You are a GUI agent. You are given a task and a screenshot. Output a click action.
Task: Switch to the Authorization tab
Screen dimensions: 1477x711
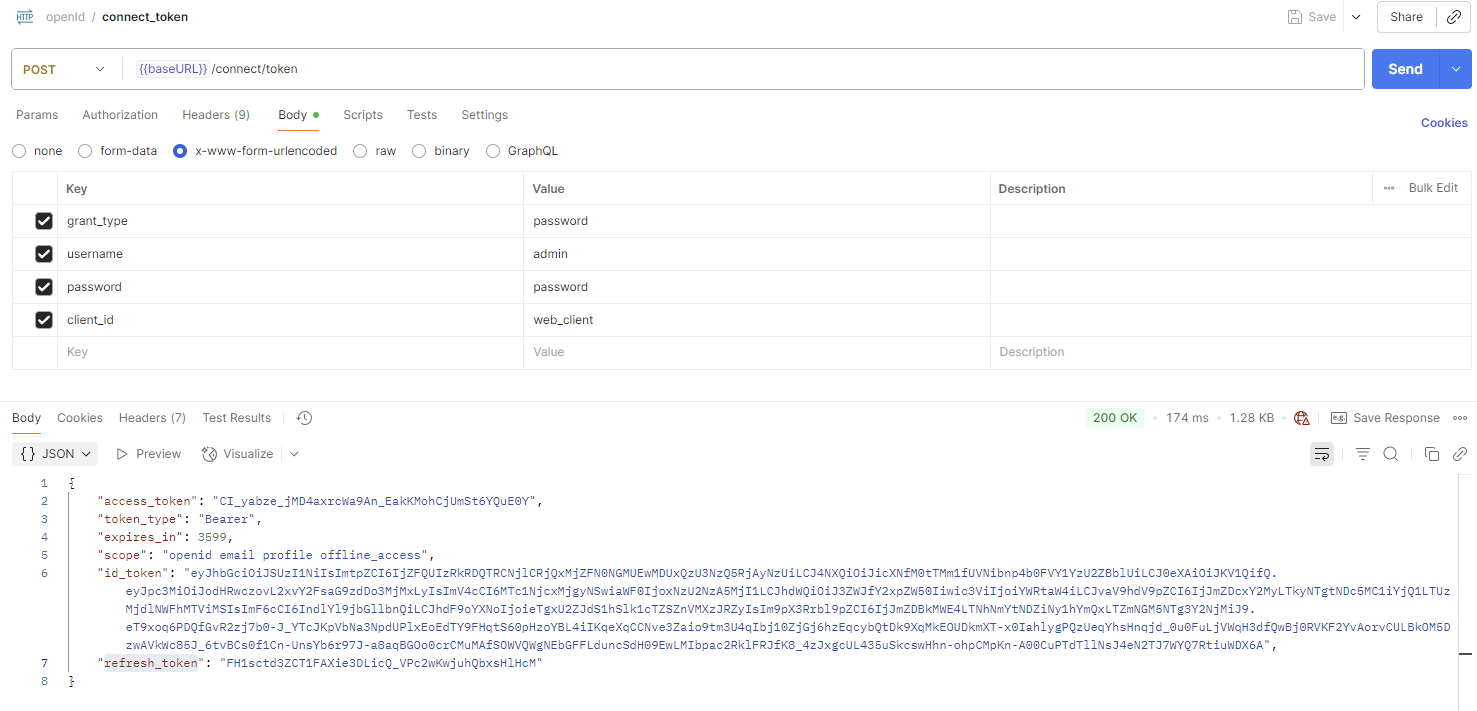(120, 115)
